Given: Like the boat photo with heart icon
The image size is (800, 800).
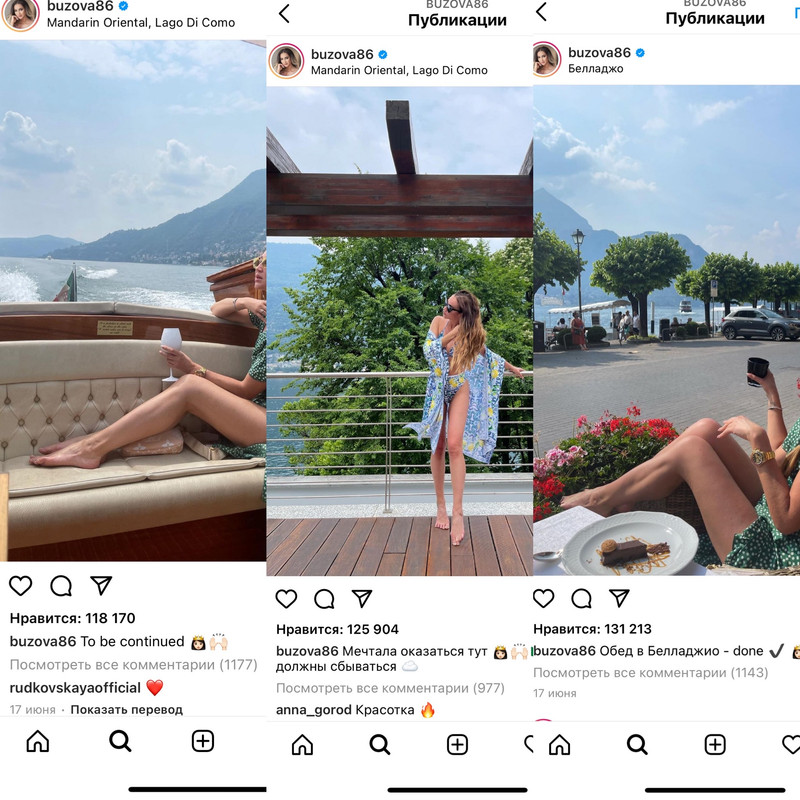Looking at the screenshot, I should tap(21, 586).
